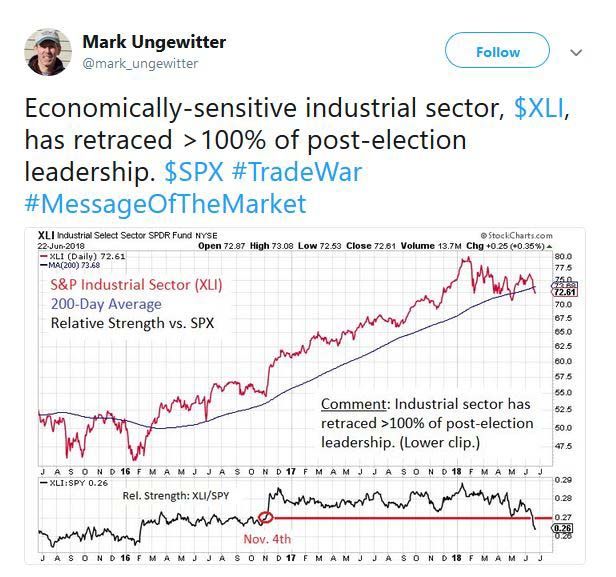The width and height of the screenshot is (616, 577).
Task: Click the @mark_ungewitter handle
Action: click(x=139, y=64)
